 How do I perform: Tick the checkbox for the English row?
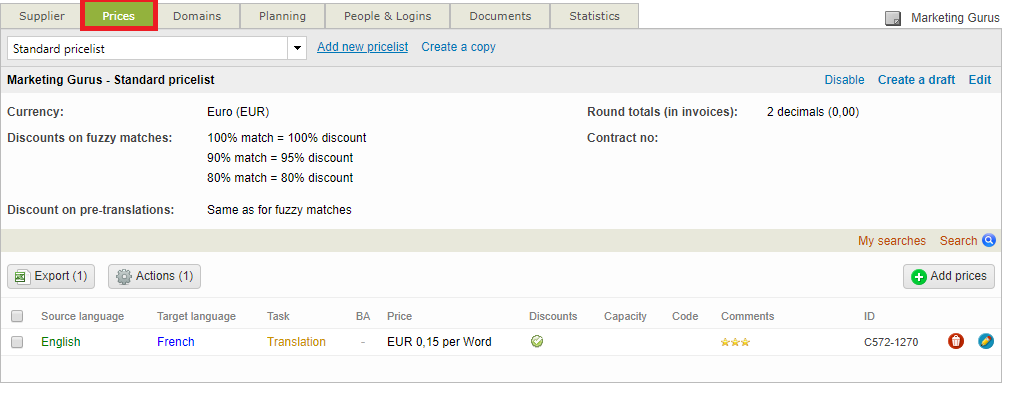[17, 342]
